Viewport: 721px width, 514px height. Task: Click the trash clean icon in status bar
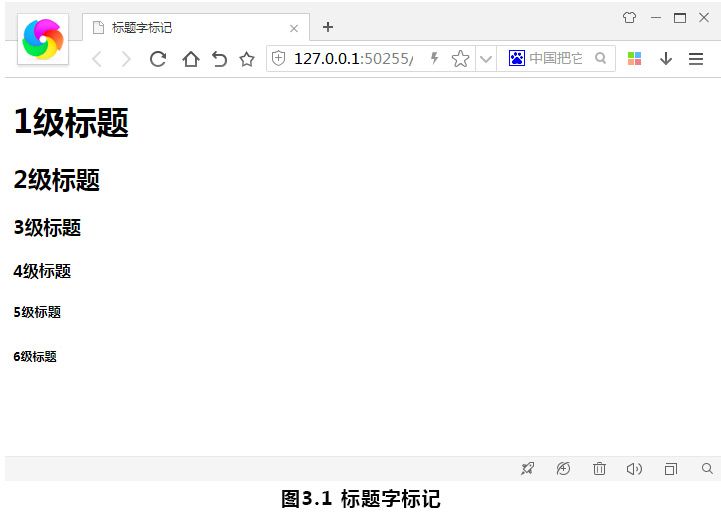[599, 468]
